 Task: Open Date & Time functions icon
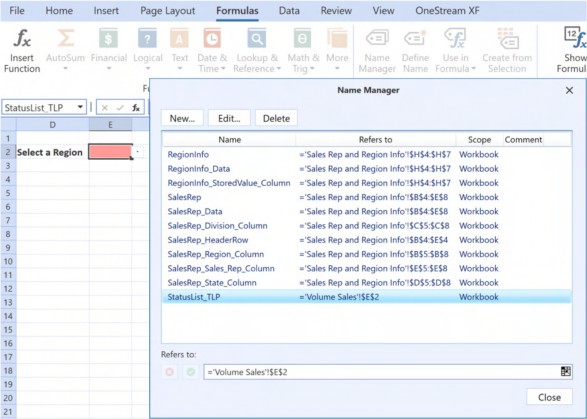212,38
